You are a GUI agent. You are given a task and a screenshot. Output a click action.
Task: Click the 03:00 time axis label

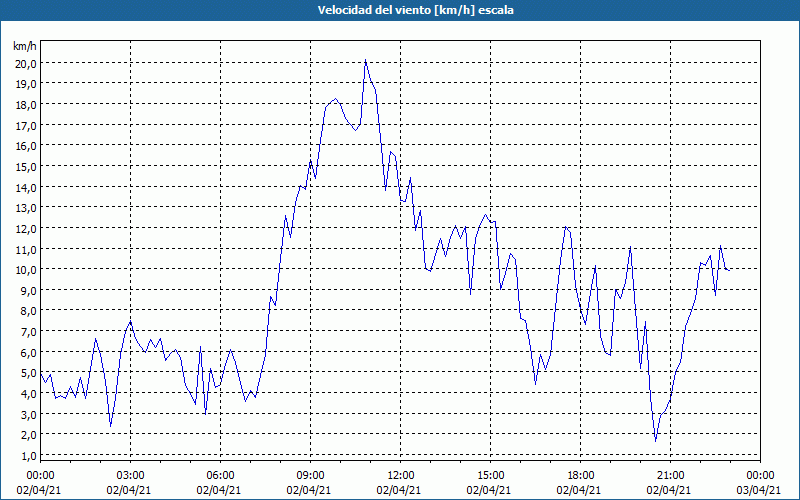click(x=130, y=476)
